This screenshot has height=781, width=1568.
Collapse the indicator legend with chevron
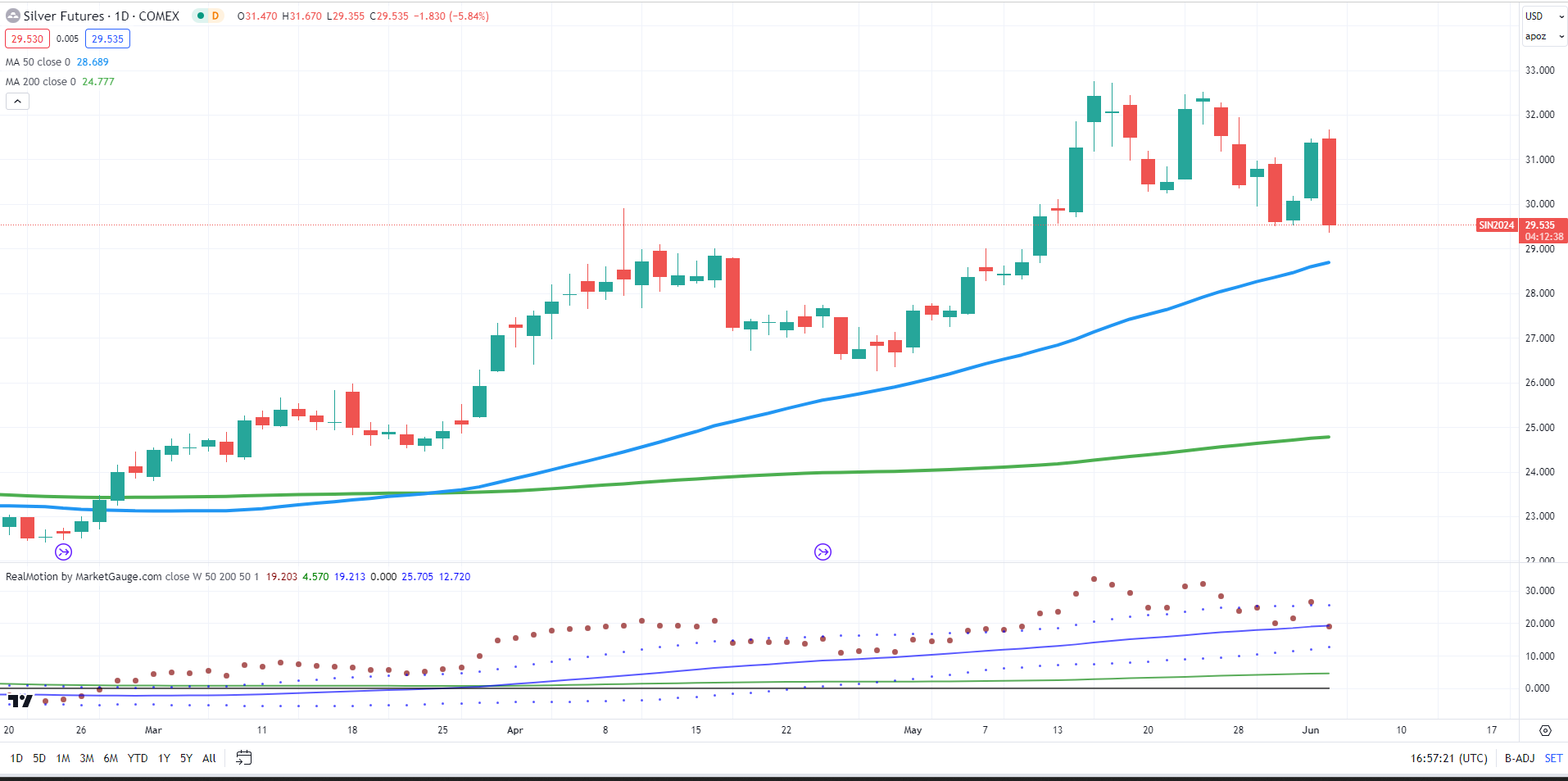17,101
